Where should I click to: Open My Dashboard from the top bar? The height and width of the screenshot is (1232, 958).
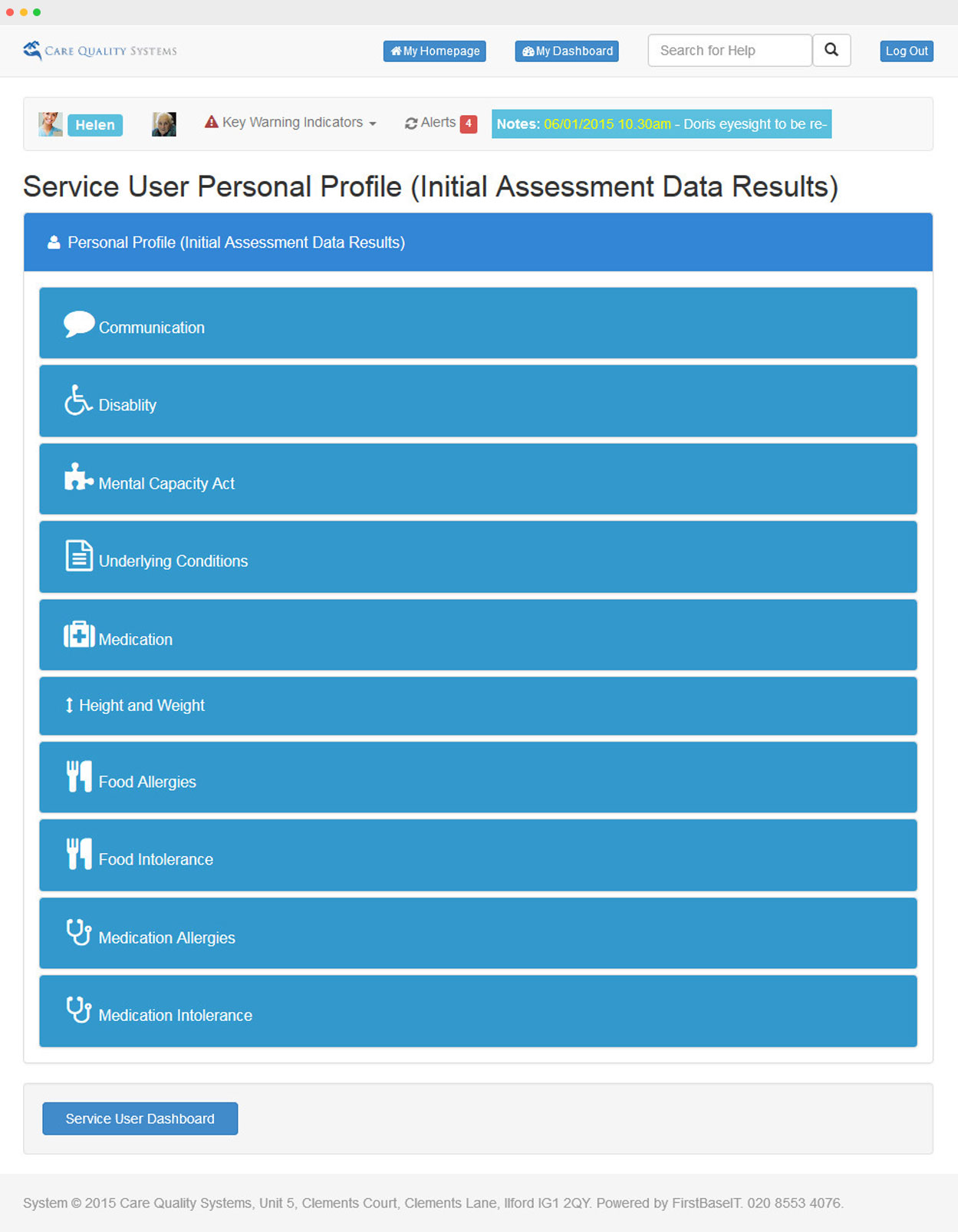point(567,51)
